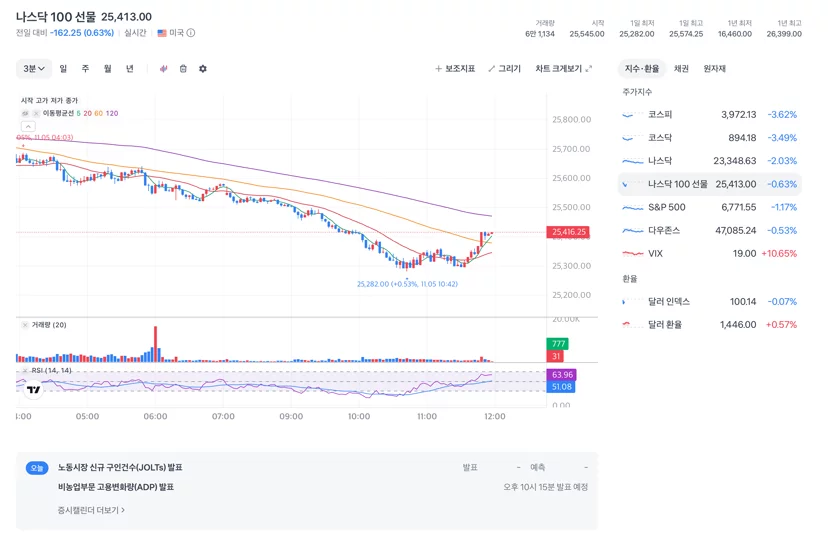Switch to the 원자재 tab

pyautogui.click(x=714, y=69)
